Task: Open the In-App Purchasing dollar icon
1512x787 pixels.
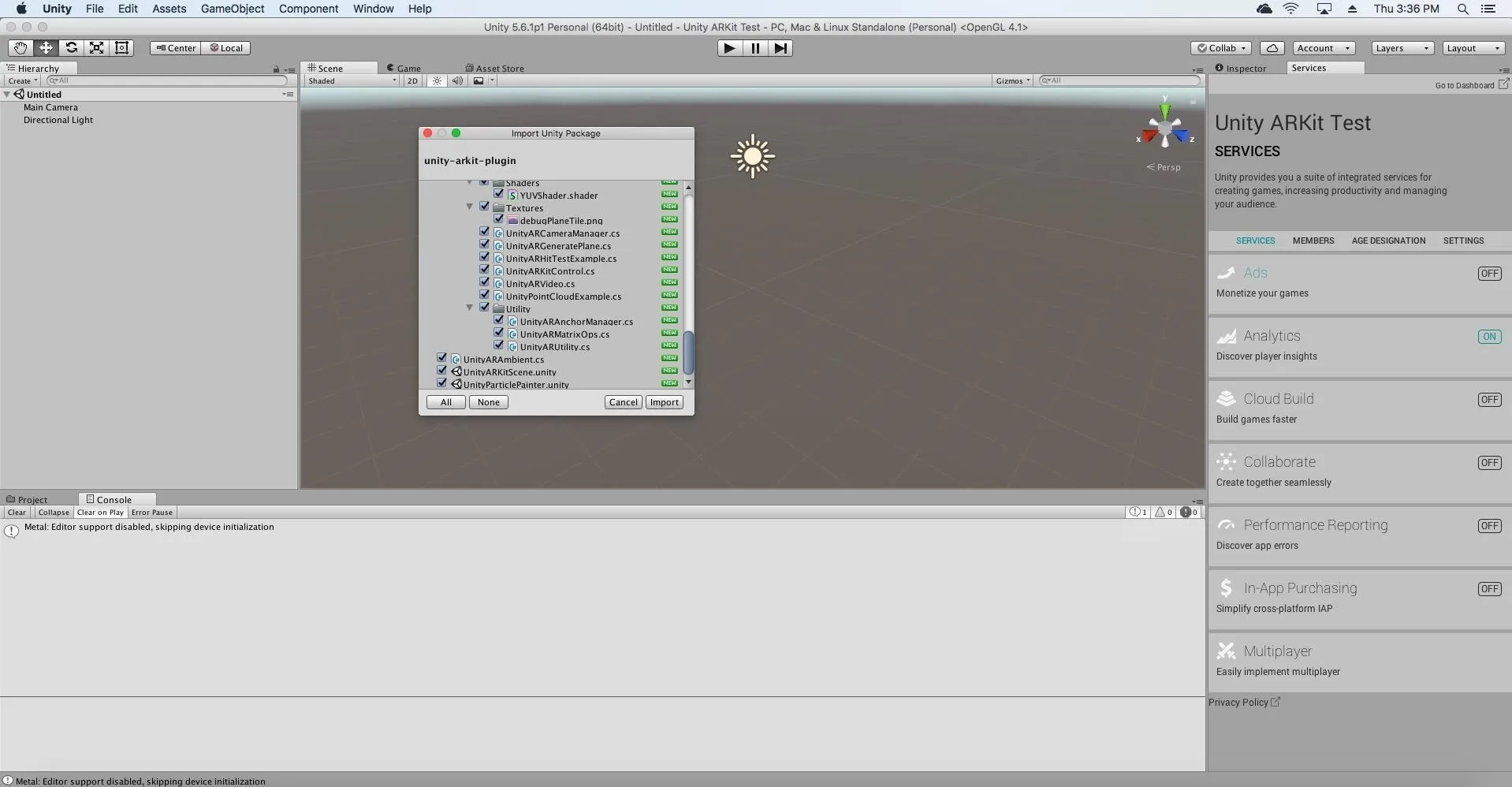Action: 1226,588
